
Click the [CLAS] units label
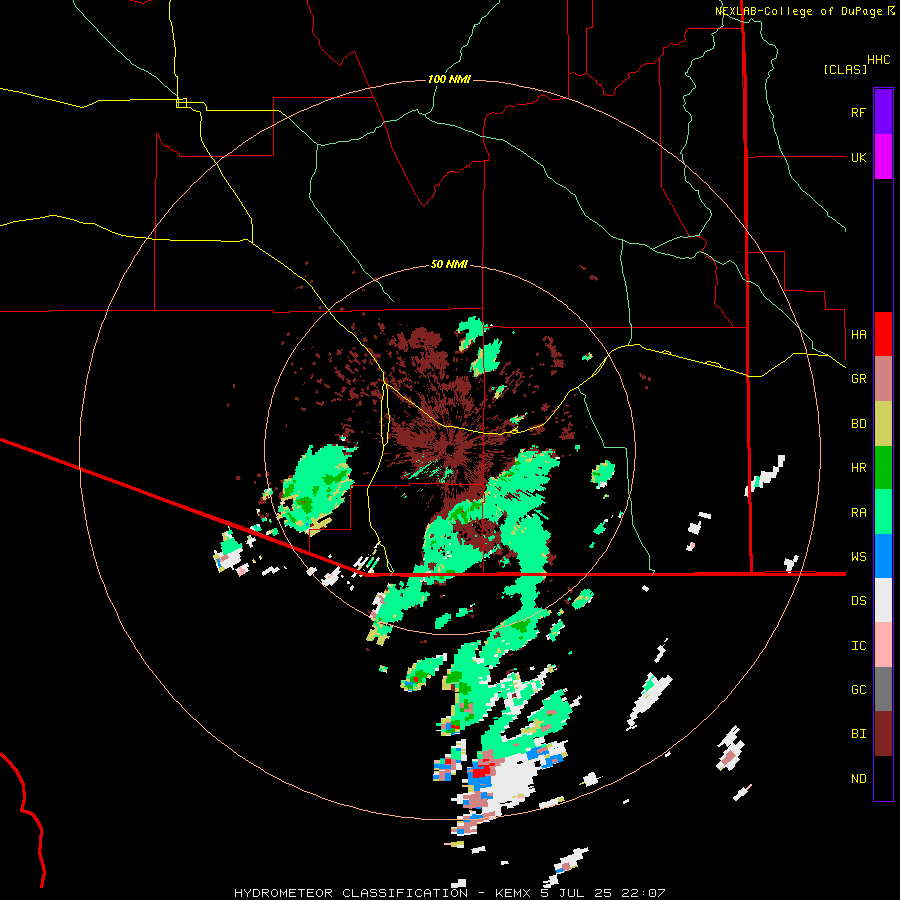click(845, 70)
